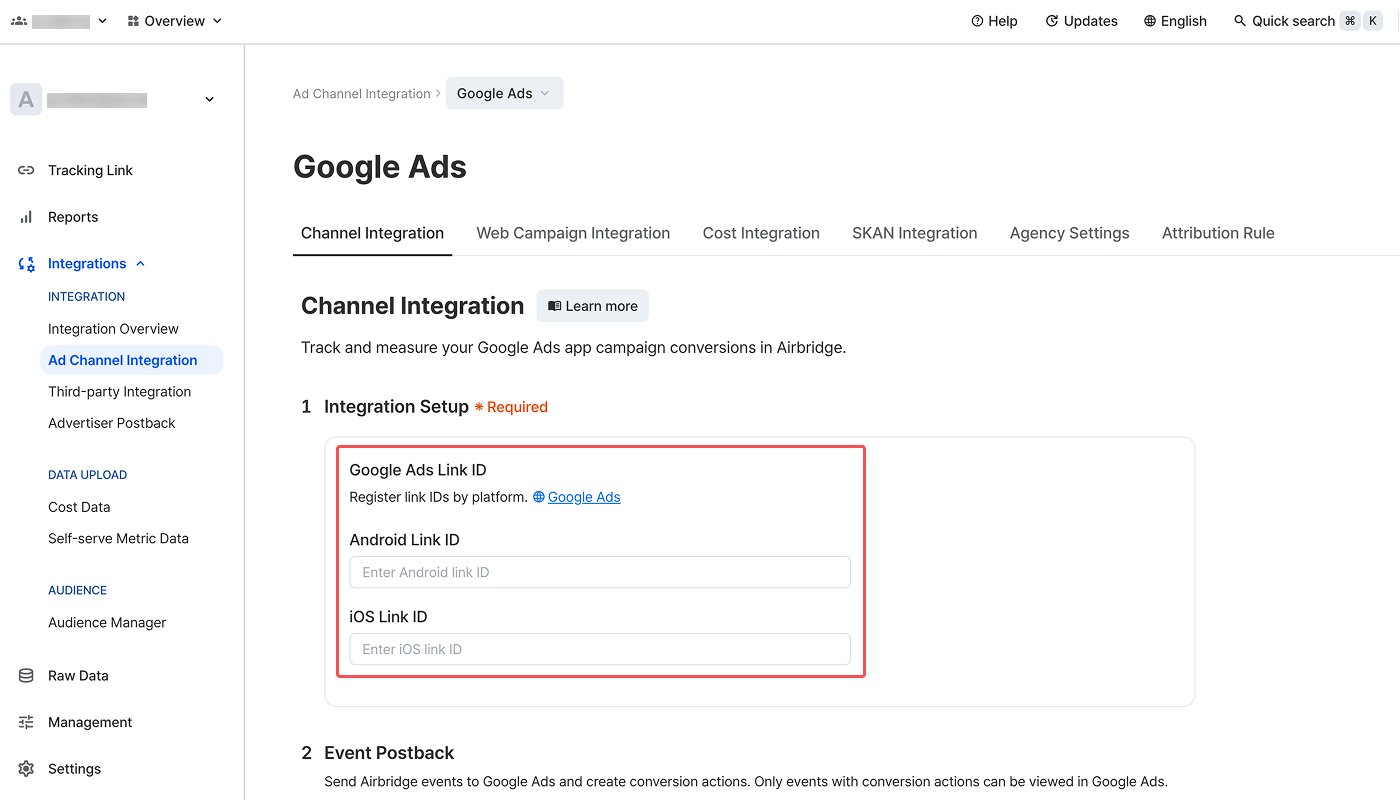Click the Android Link ID input field
The width and height of the screenshot is (1400, 800).
point(600,572)
